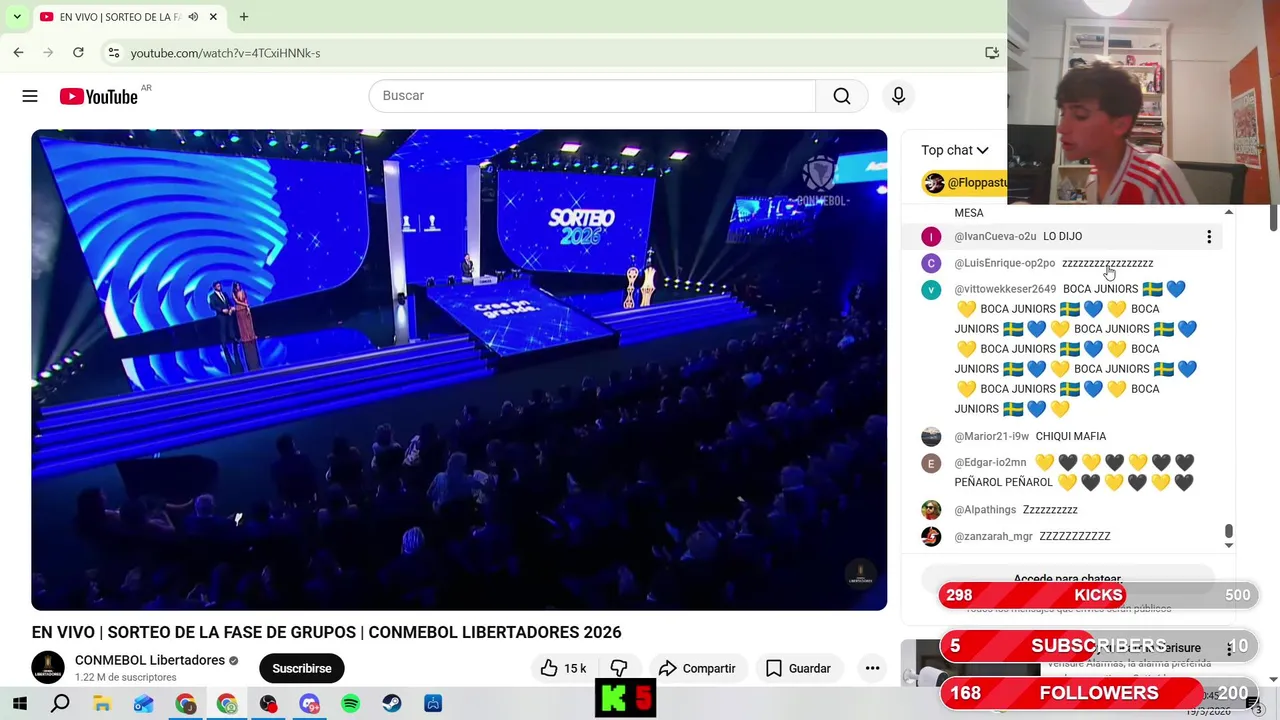This screenshot has width=1280, height=720.
Task: Save video with Guardar button
Action: pyautogui.click(x=798, y=668)
